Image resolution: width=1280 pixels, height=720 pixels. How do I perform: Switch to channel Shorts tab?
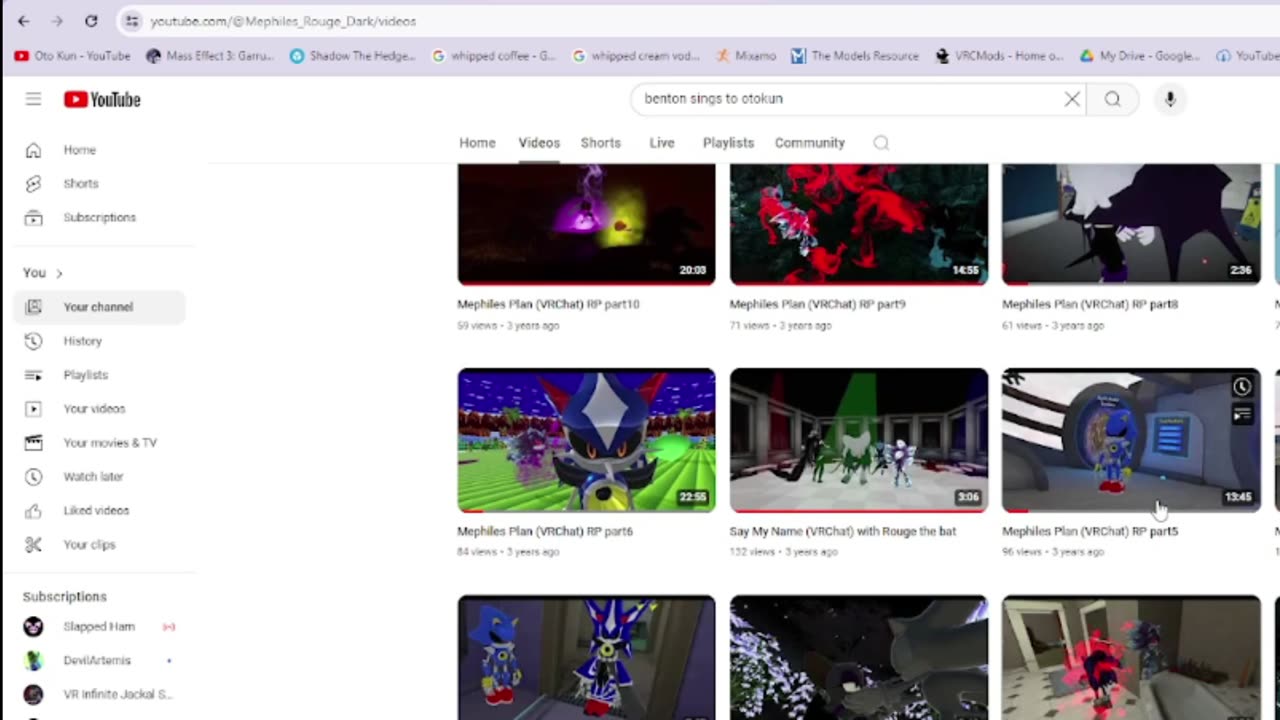(x=601, y=143)
